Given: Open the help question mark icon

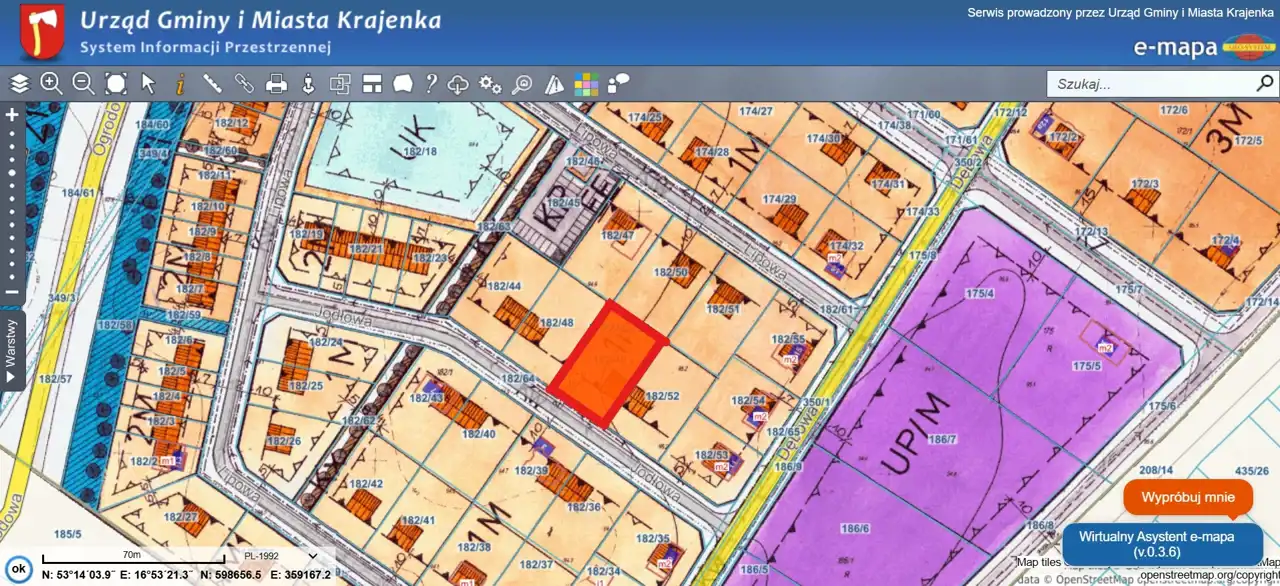Looking at the screenshot, I should [432, 84].
